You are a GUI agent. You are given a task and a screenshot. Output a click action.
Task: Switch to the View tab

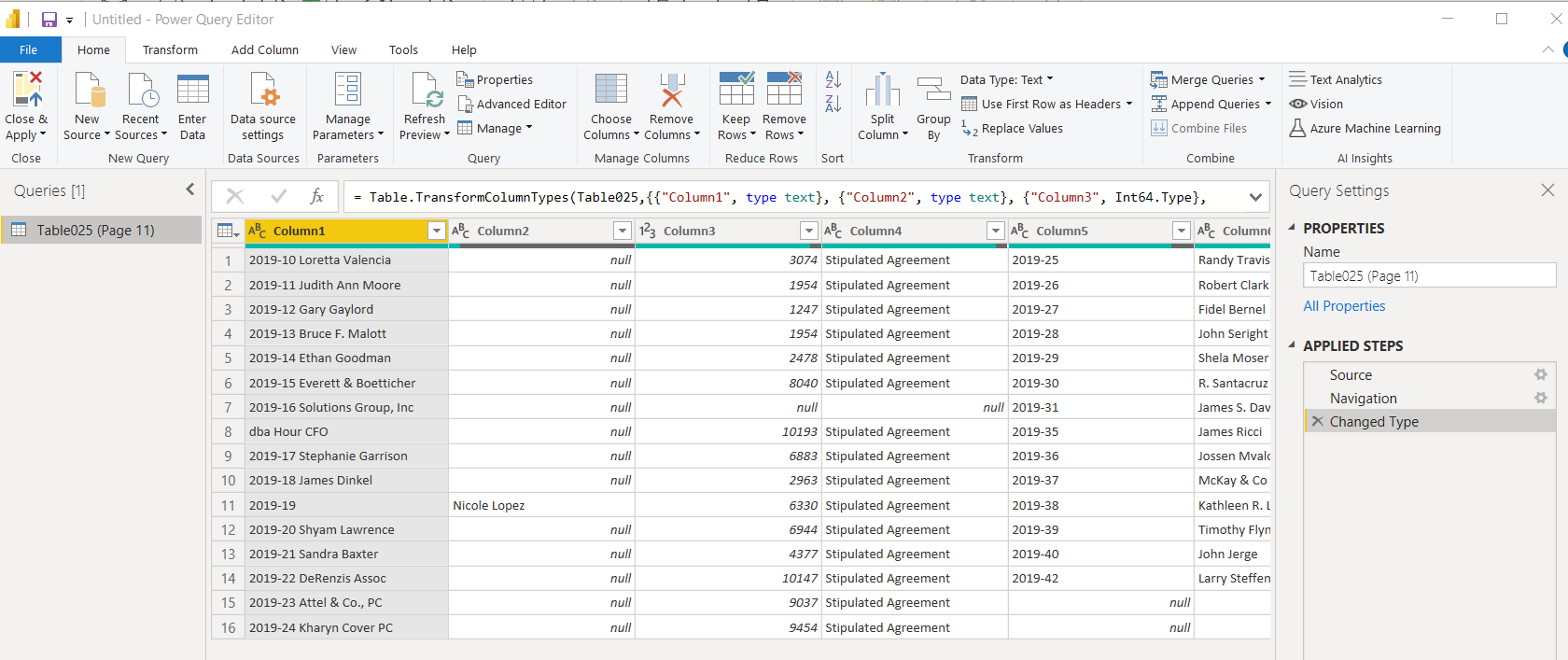(343, 49)
